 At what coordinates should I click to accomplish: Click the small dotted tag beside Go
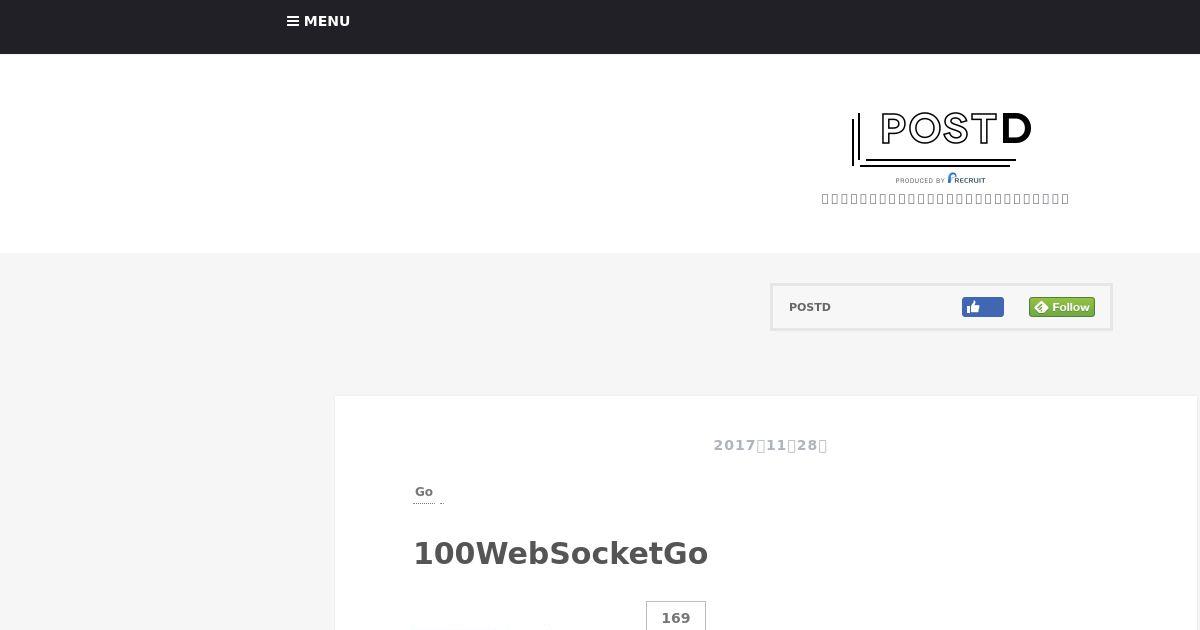(441, 500)
